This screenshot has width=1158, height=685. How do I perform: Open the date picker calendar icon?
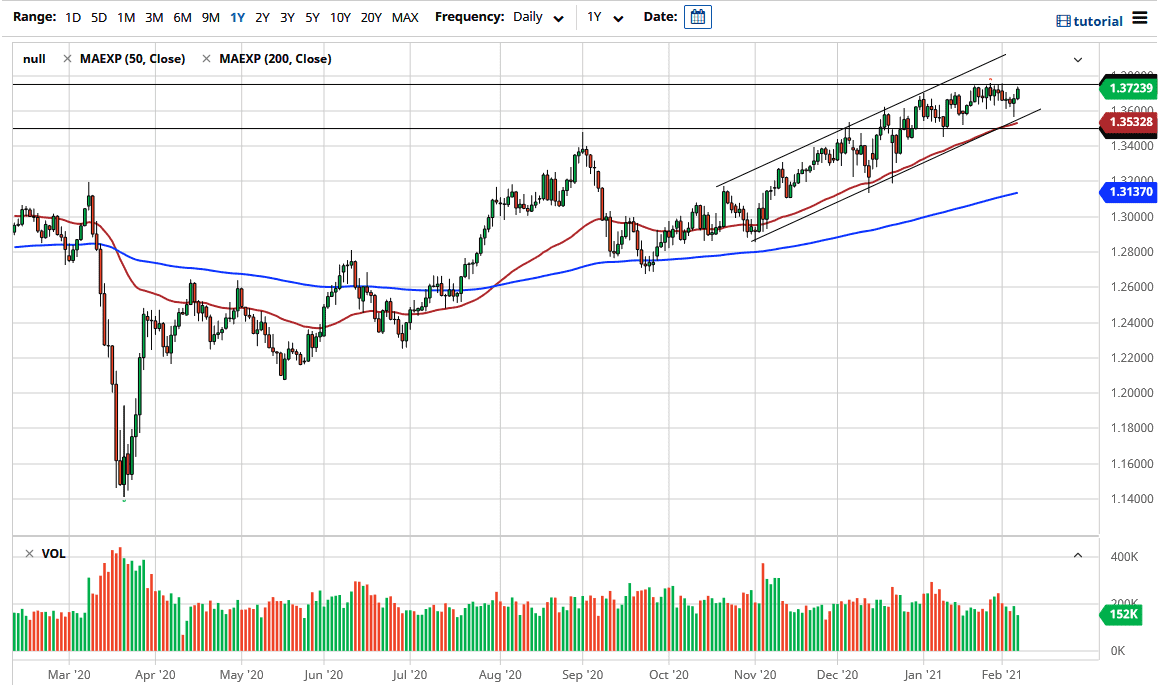pyautogui.click(x=697, y=17)
